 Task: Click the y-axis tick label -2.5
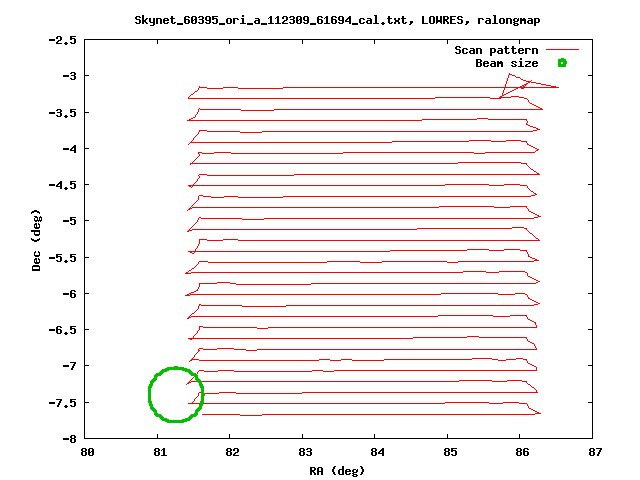pos(62,40)
